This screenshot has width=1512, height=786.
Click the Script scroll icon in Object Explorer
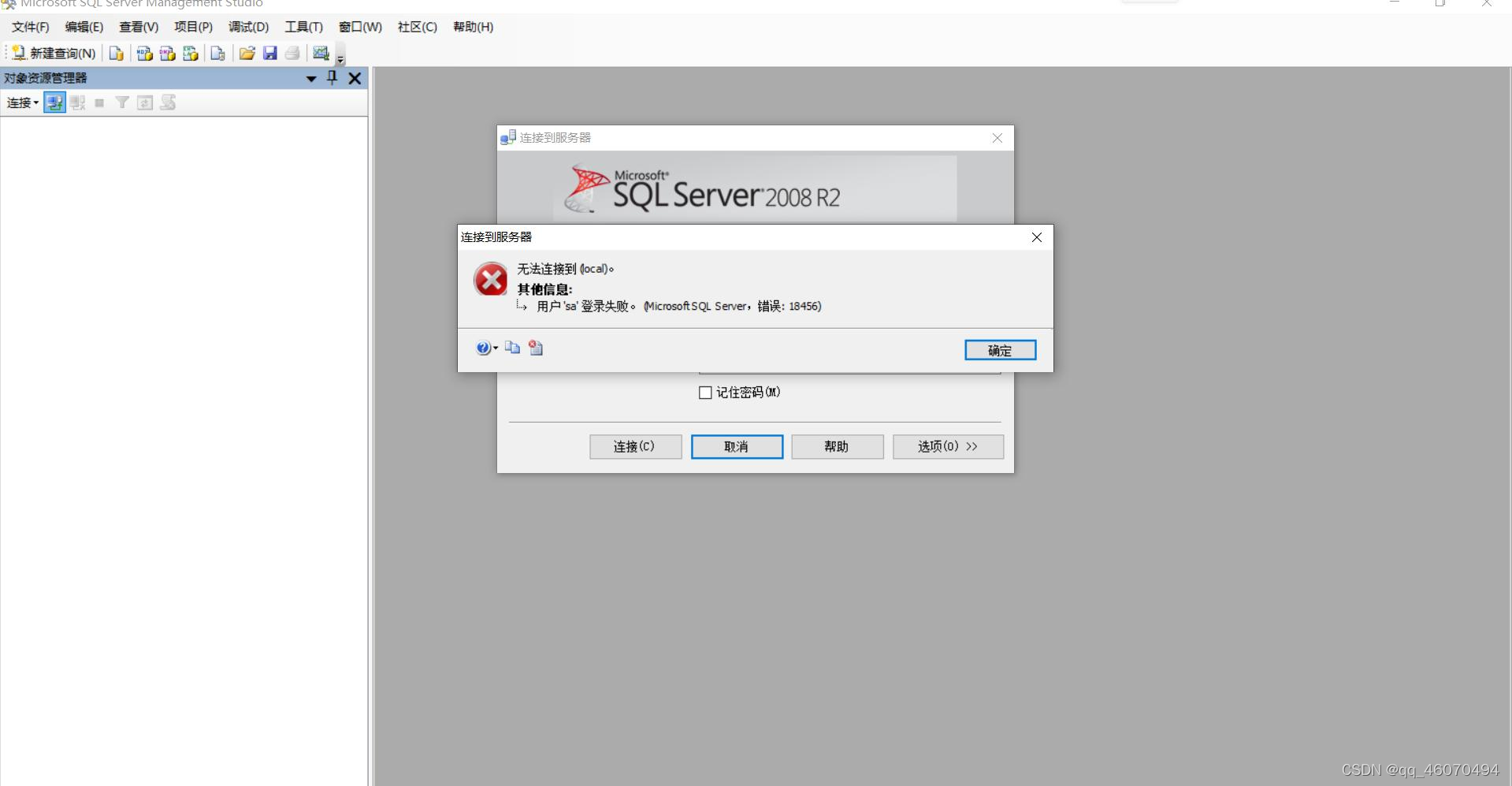[168, 102]
